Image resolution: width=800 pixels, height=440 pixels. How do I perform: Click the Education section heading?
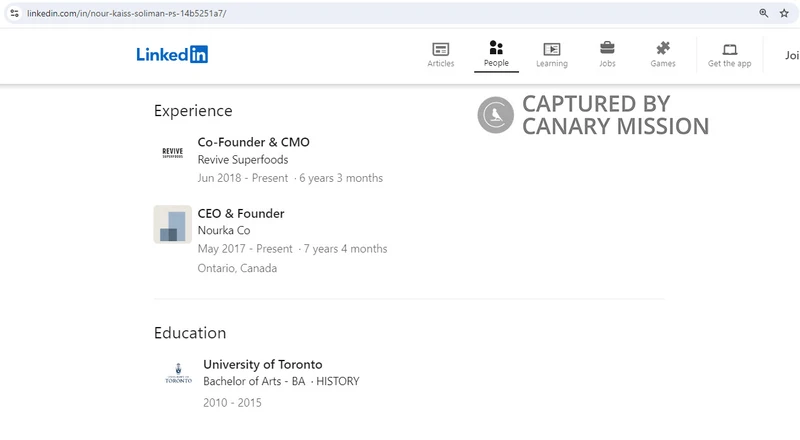190,333
